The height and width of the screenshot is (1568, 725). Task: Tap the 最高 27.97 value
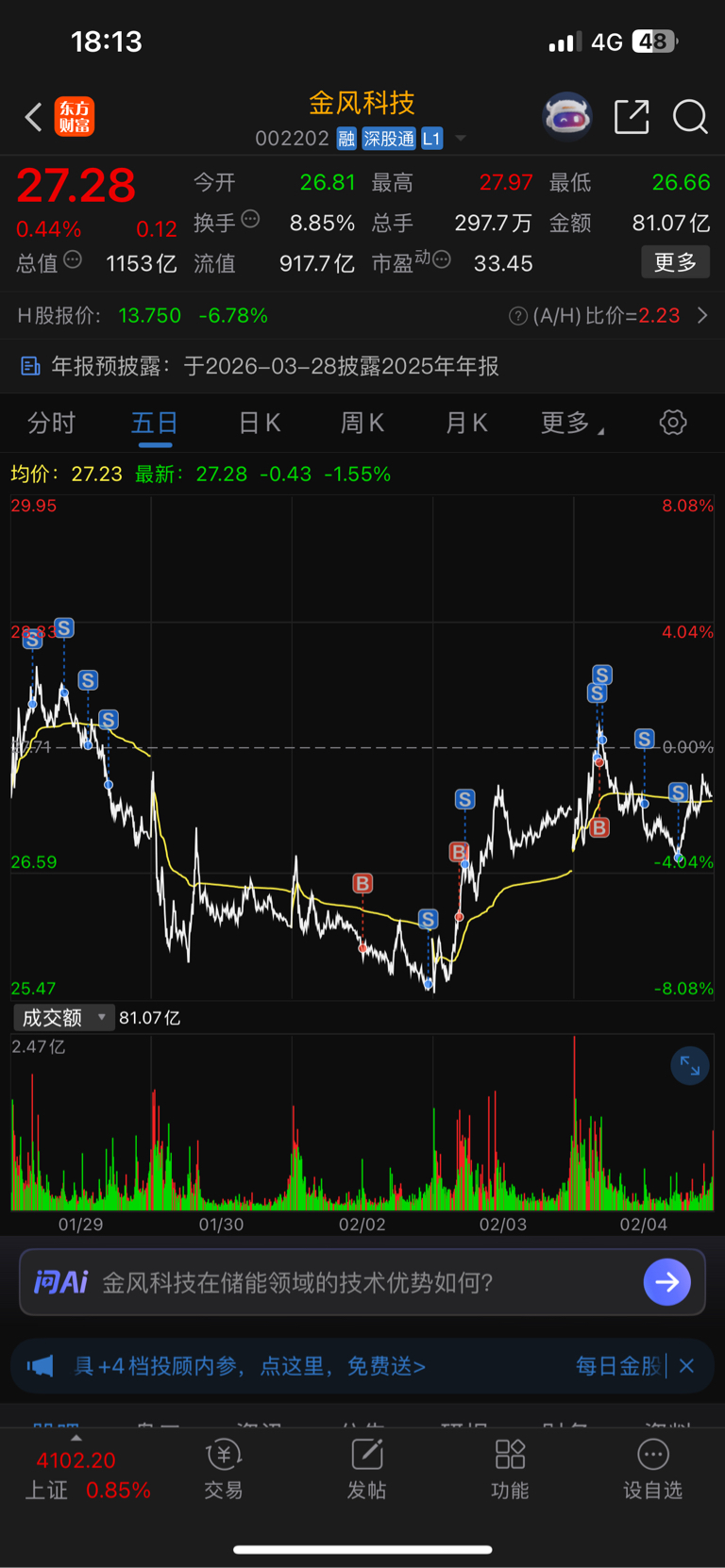point(506,182)
